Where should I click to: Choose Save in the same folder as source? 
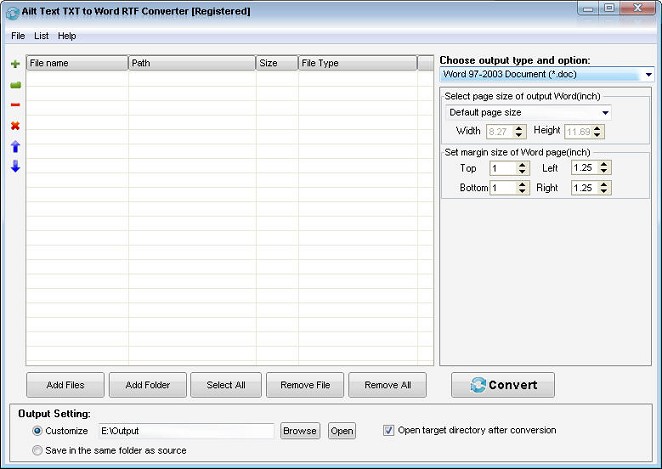point(38,451)
